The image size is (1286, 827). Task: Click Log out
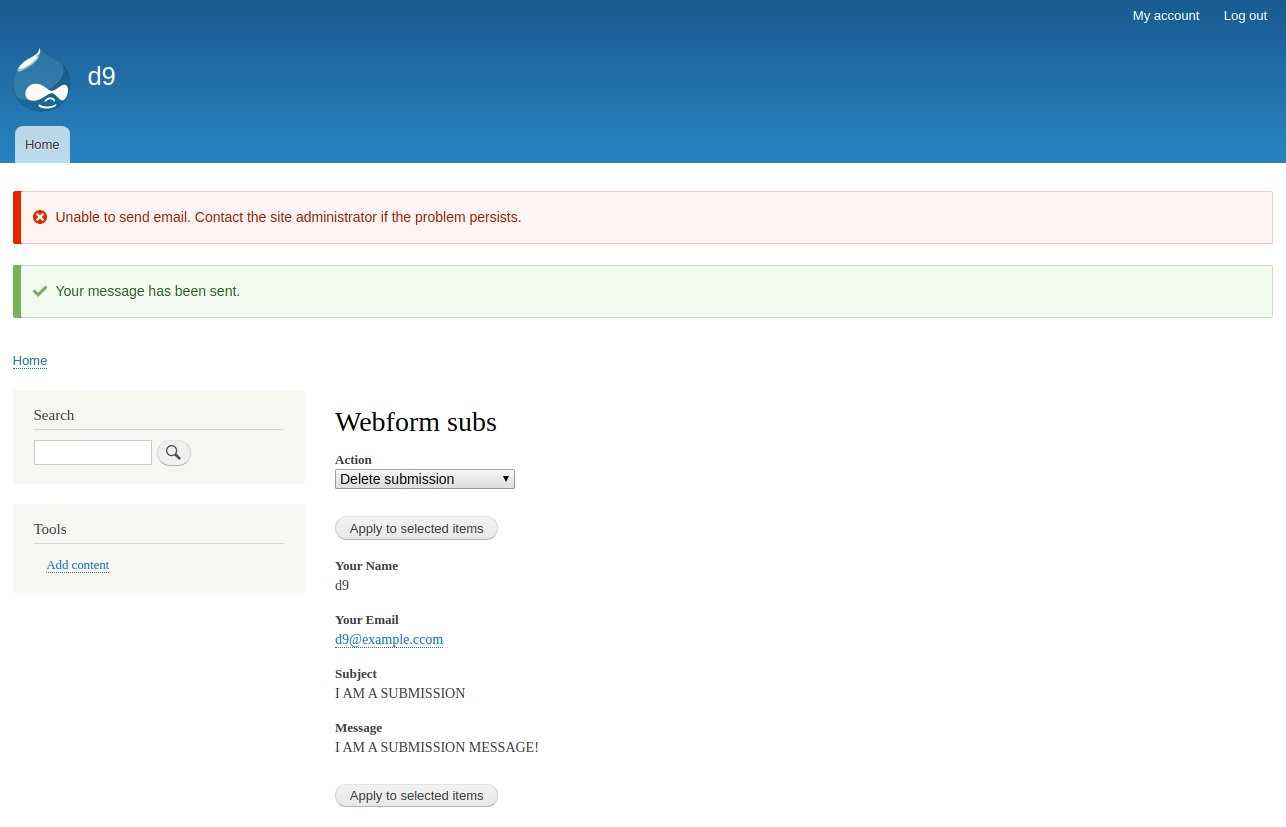(1244, 15)
